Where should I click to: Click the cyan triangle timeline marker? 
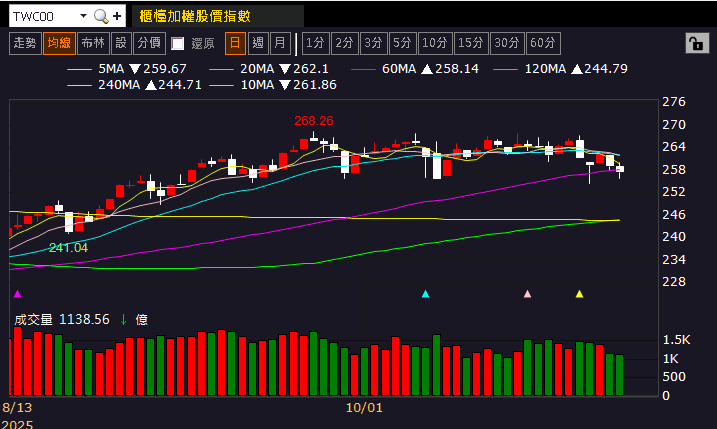point(425,294)
